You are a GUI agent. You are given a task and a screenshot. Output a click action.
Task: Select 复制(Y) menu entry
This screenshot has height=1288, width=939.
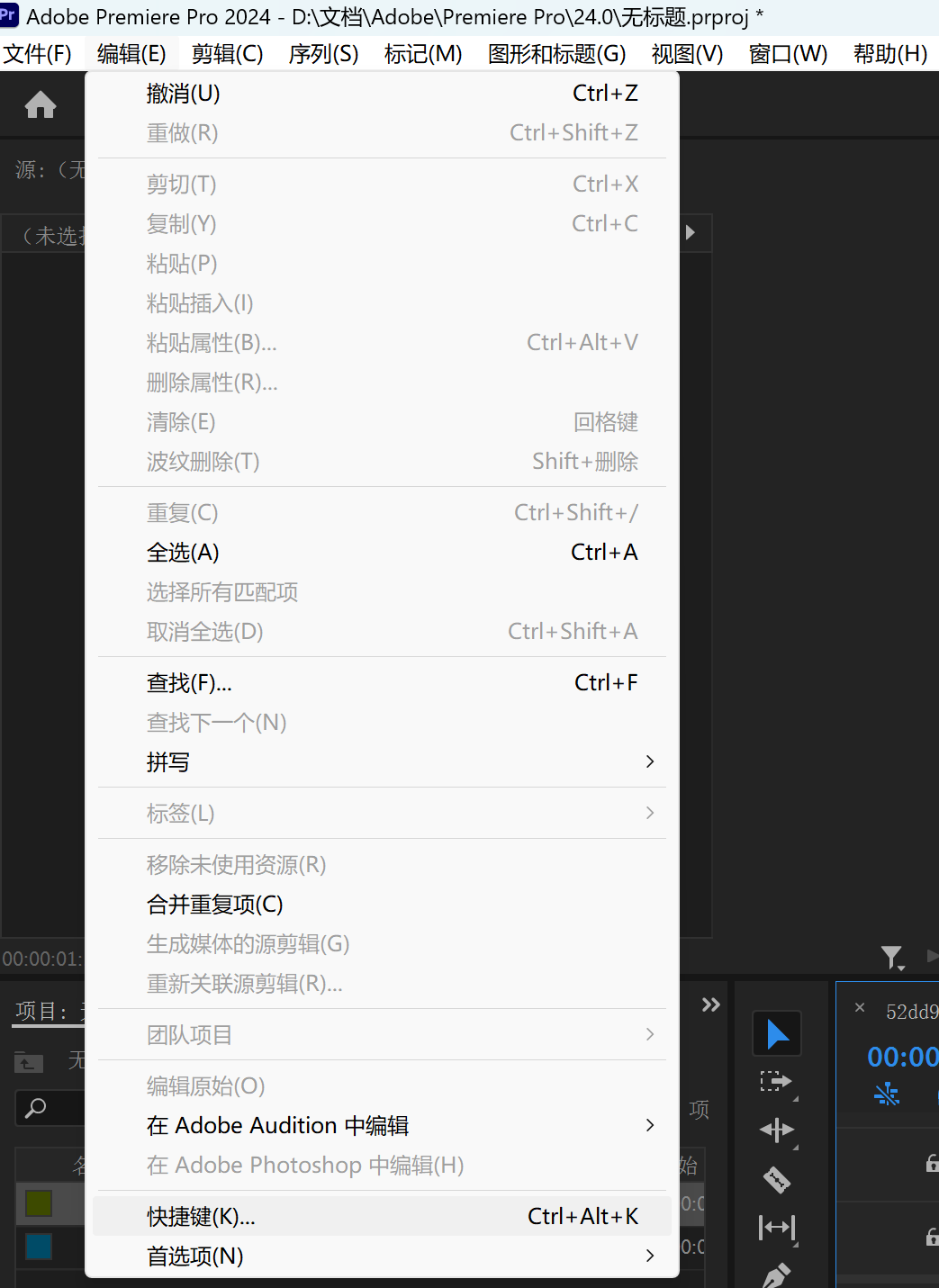click(382, 224)
